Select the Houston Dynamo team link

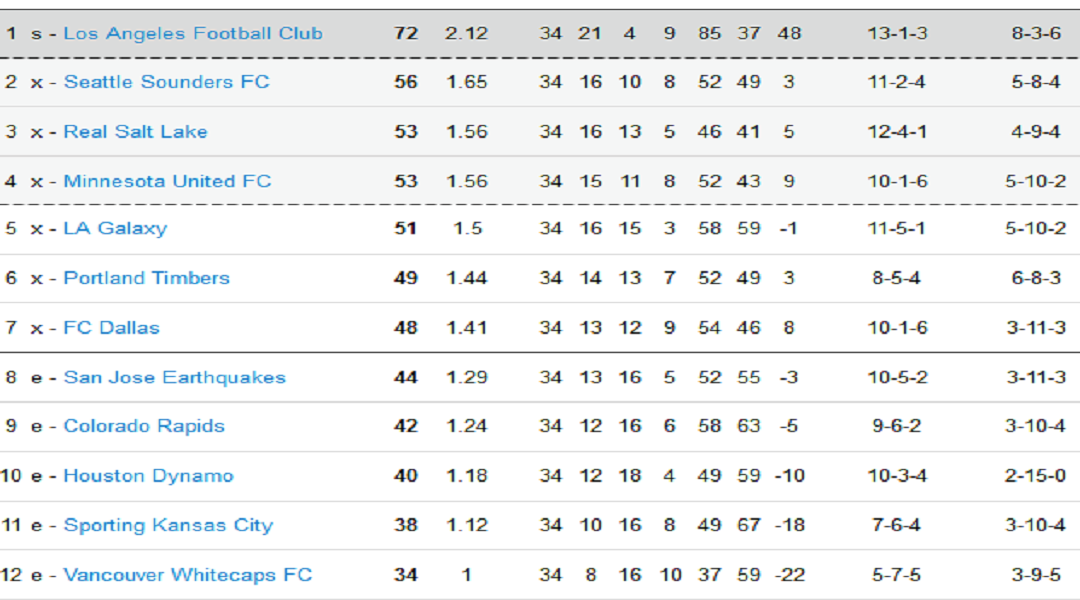(148, 476)
